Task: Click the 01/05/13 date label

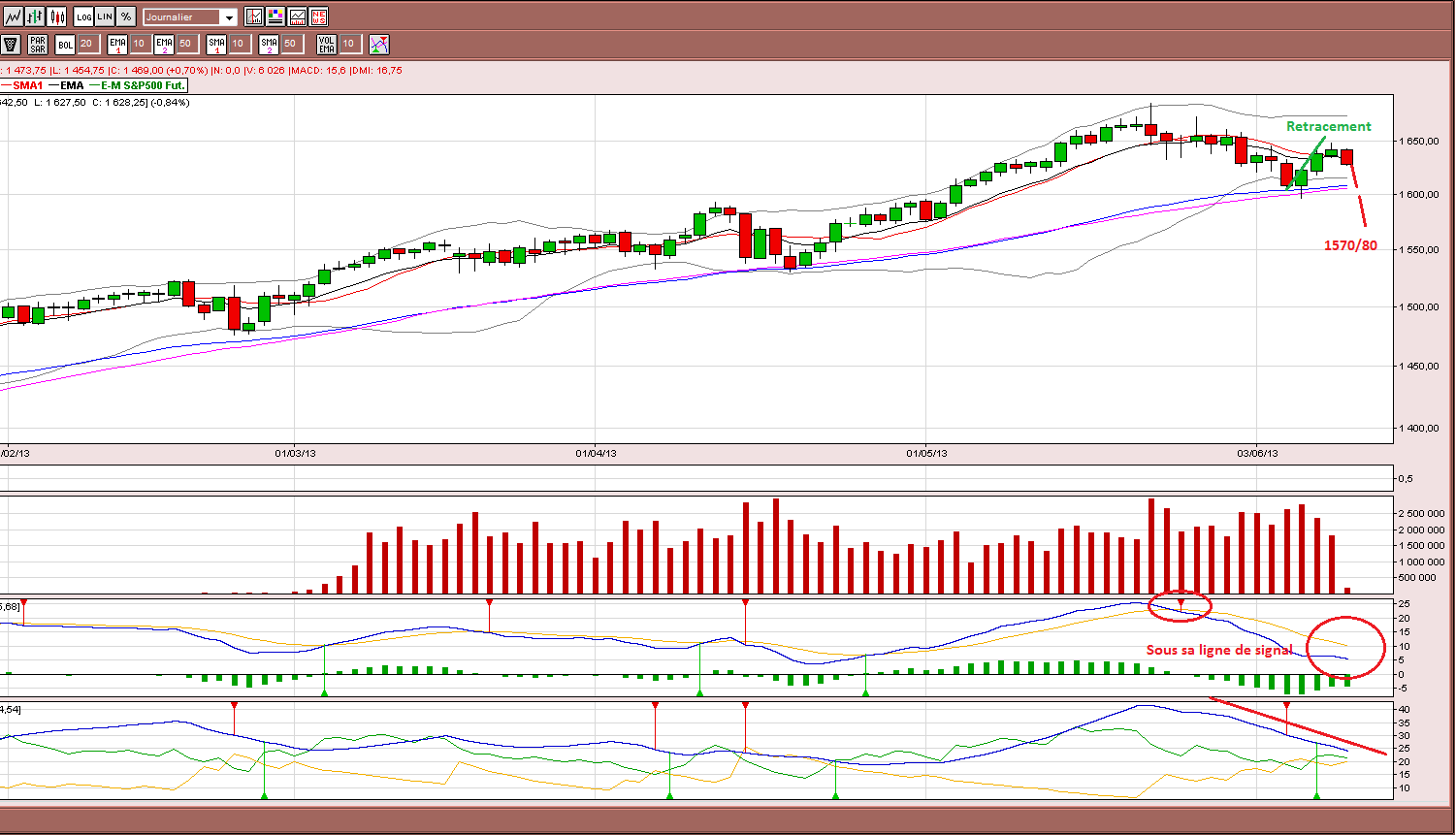Action: click(x=926, y=453)
